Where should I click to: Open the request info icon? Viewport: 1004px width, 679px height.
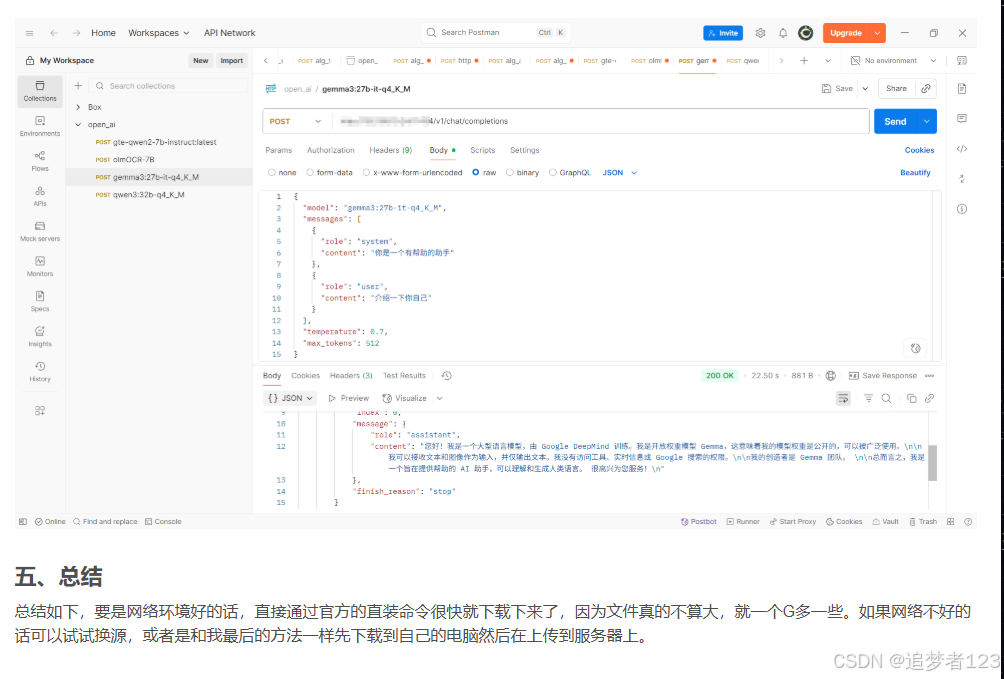(962, 209)
